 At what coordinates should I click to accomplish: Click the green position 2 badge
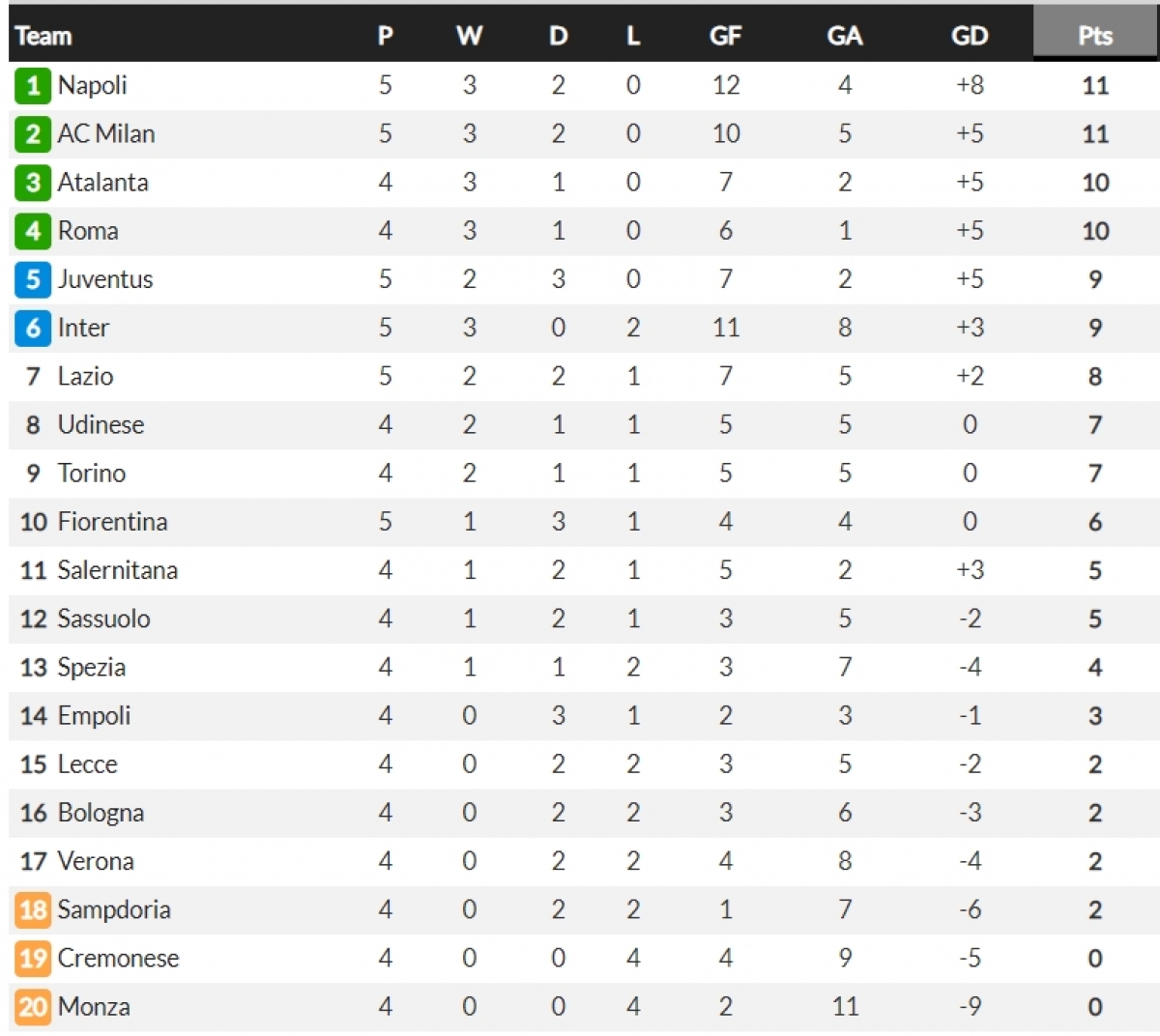tap(33, 134)
